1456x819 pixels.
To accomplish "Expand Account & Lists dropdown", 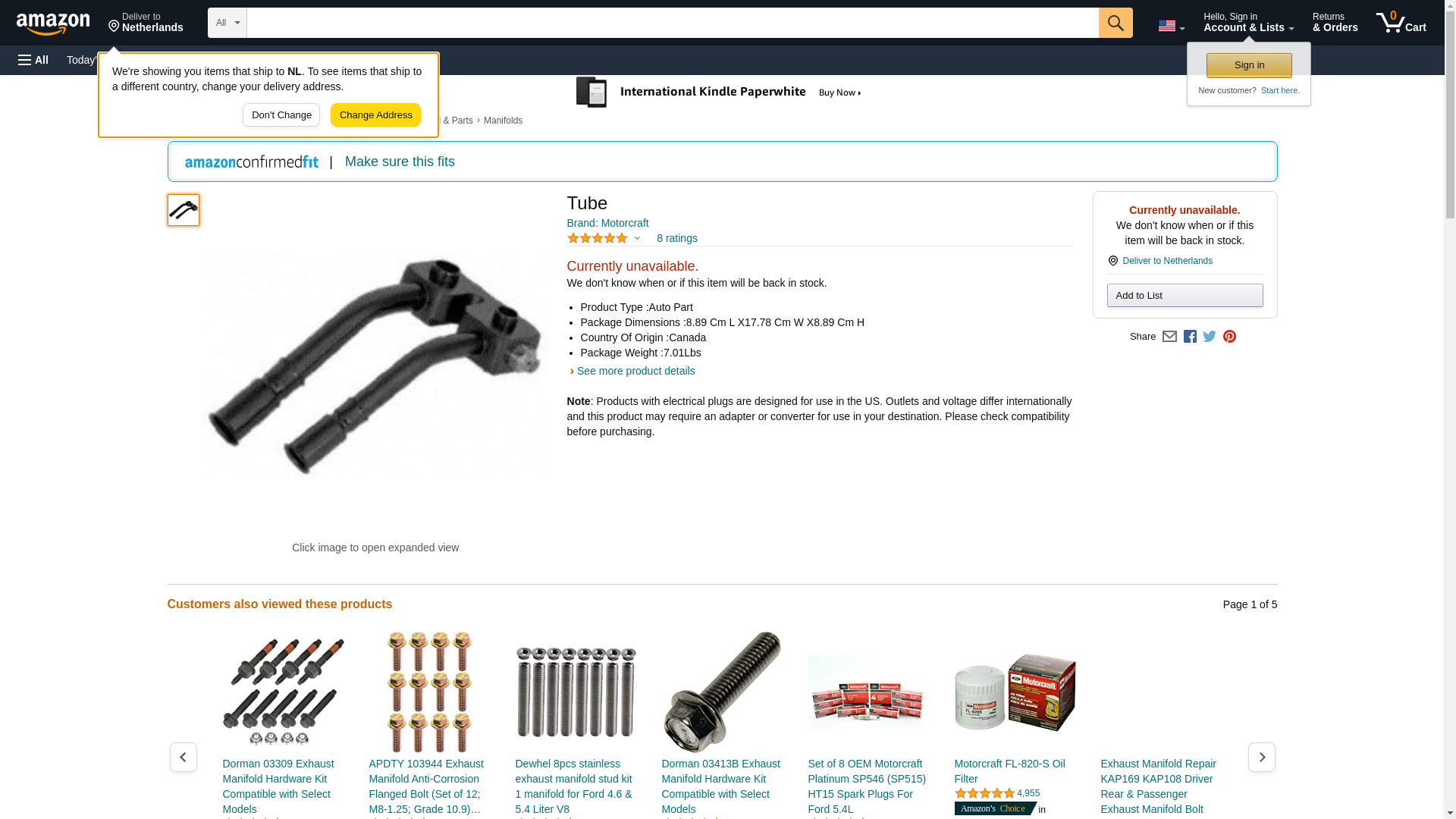I will pyautogui.click(x=1248, y=23).
